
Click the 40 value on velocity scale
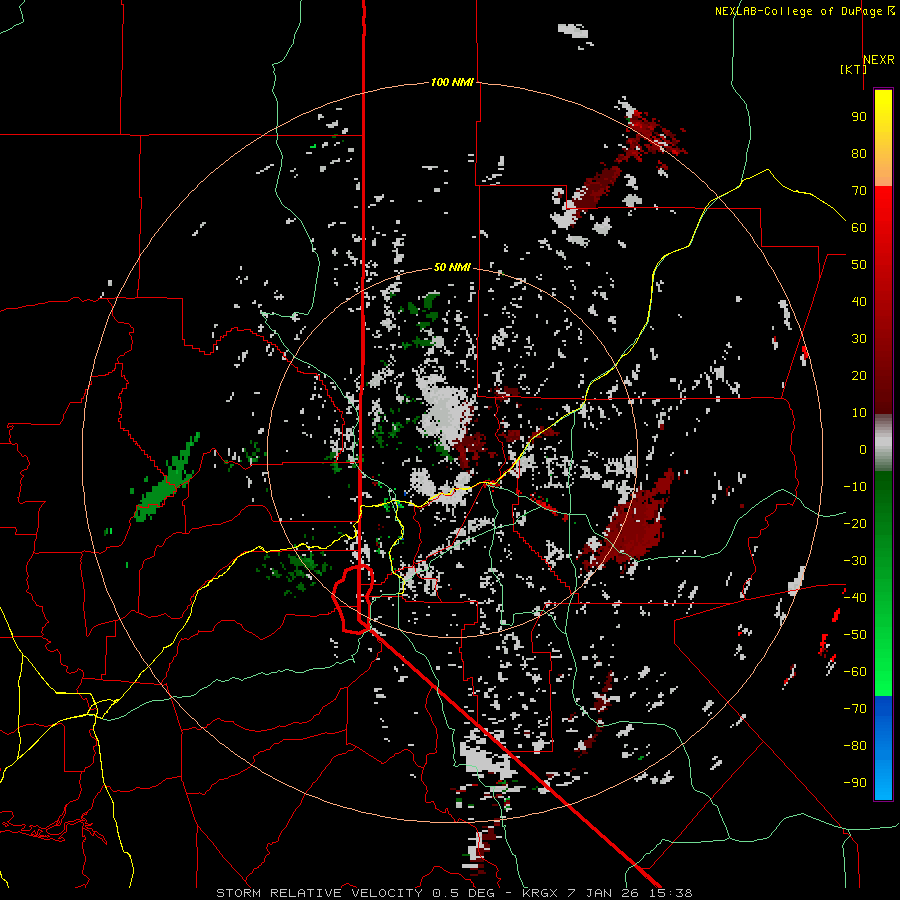click(x=859, y=301)
